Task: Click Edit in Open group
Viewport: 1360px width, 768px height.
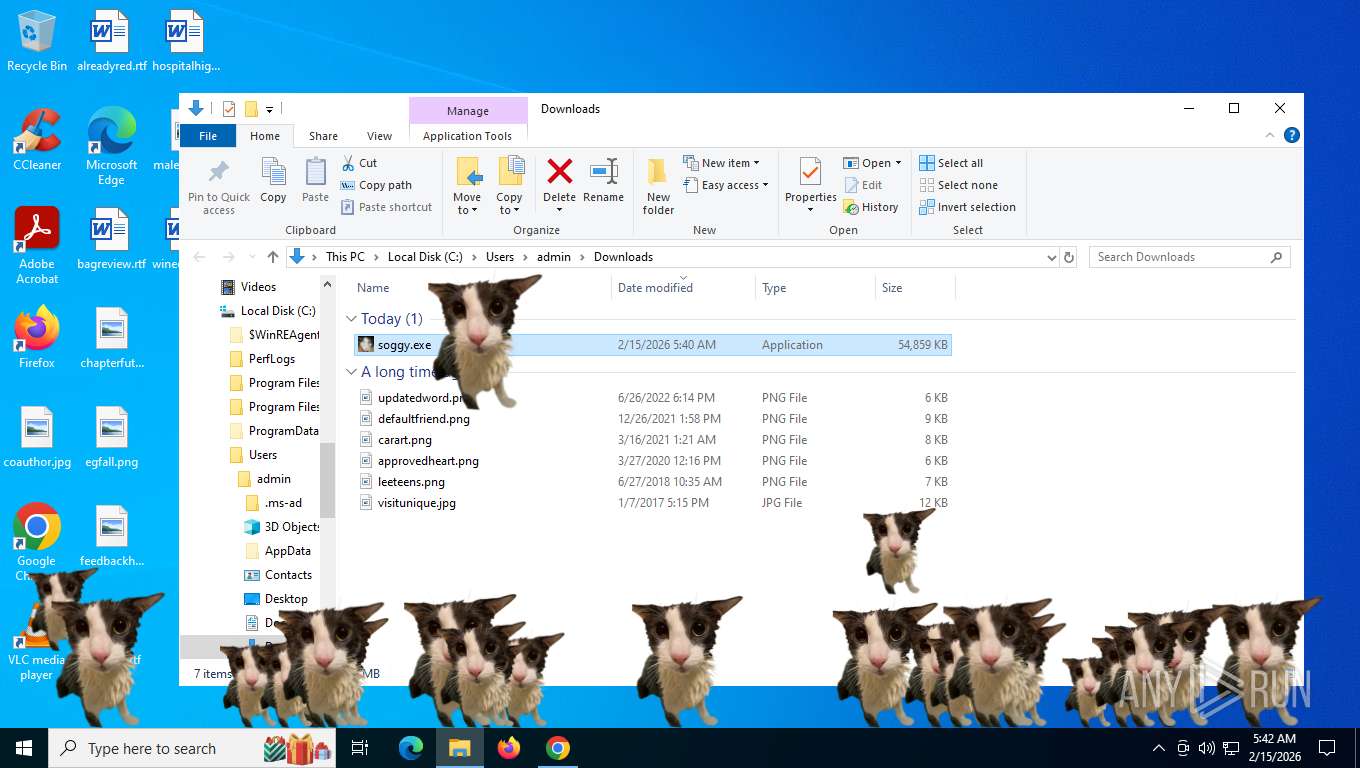Action: point(863,185)
